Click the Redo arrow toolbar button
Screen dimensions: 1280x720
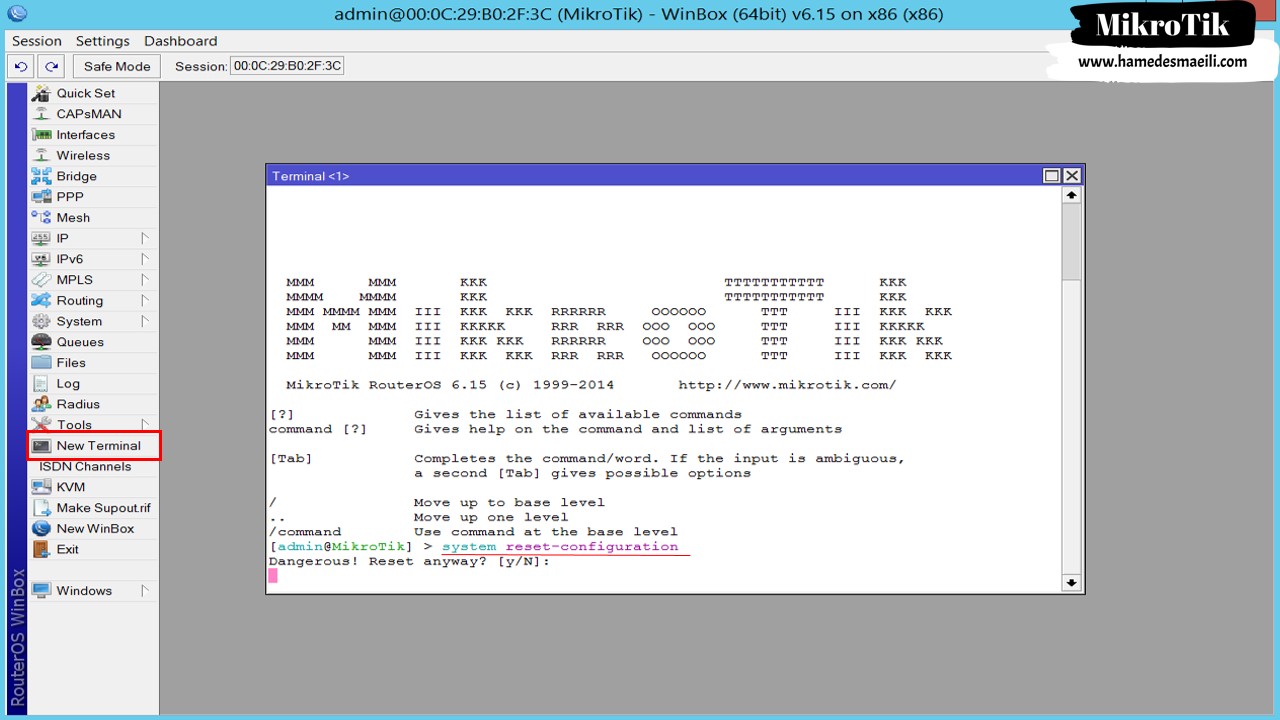(x=51, y=66)
